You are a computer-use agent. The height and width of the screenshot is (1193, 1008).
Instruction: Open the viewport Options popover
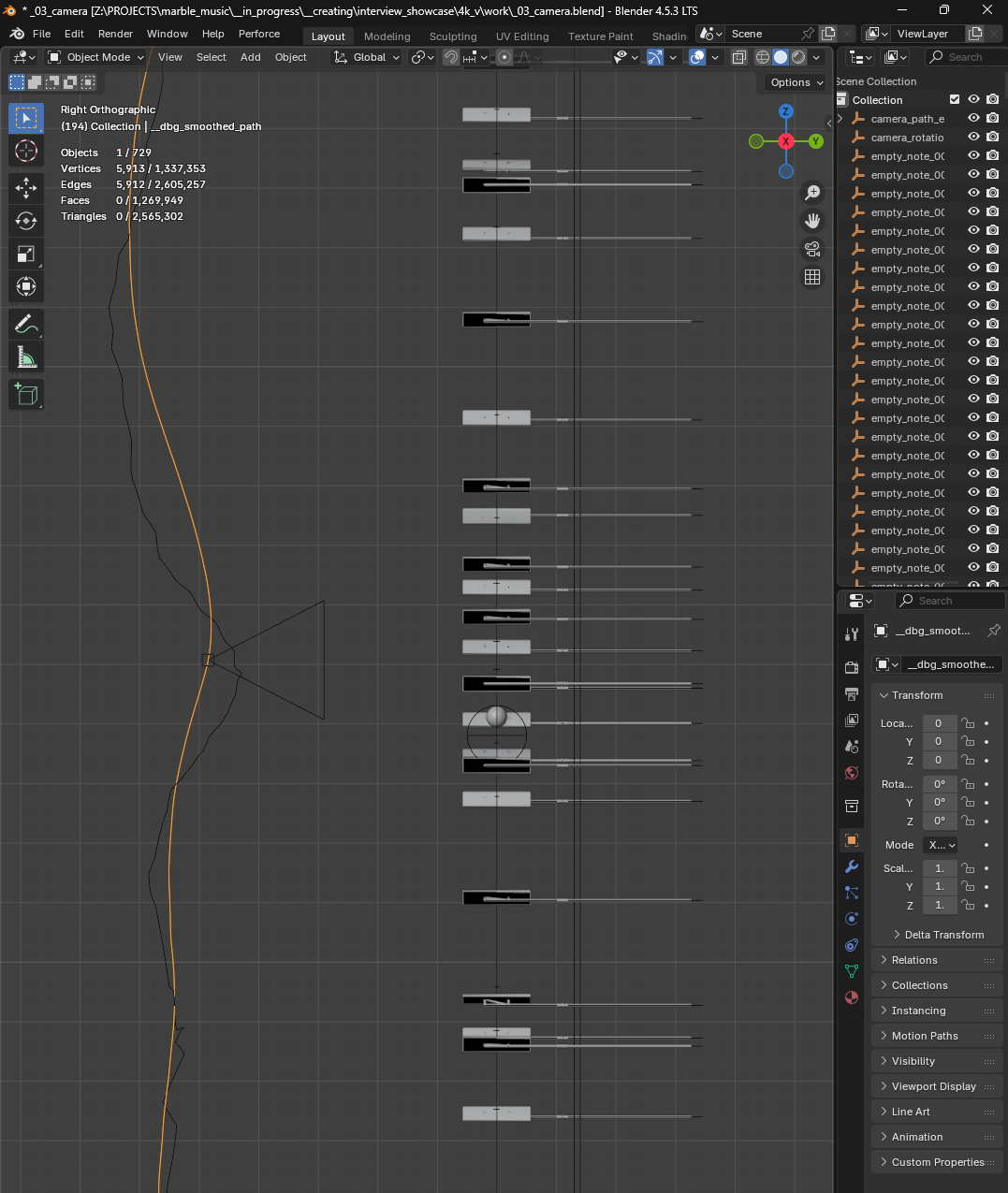coord(794,82)
